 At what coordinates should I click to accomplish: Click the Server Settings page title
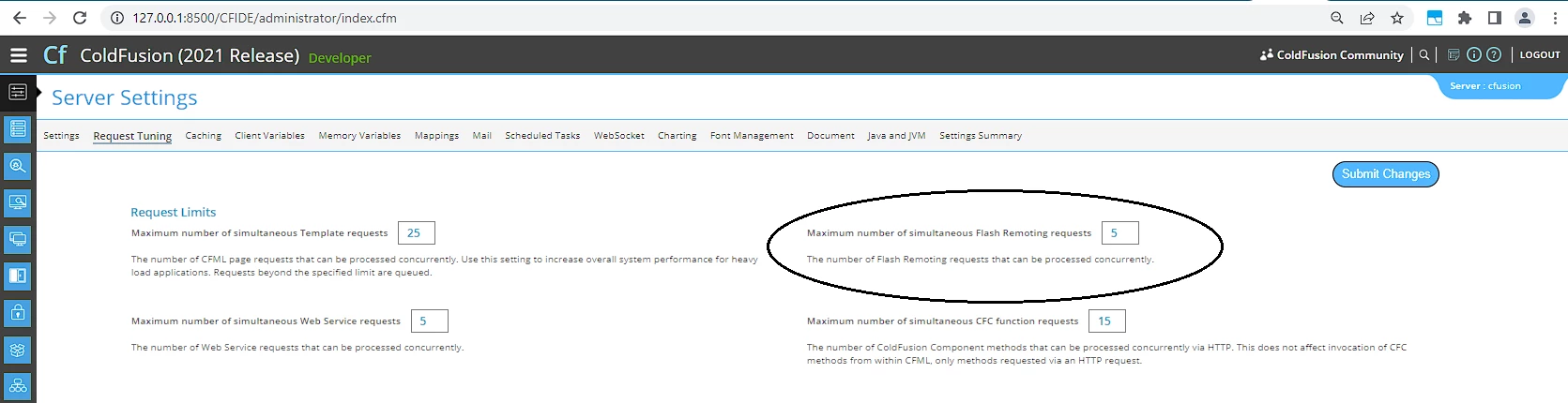click(x=125, y=98)
